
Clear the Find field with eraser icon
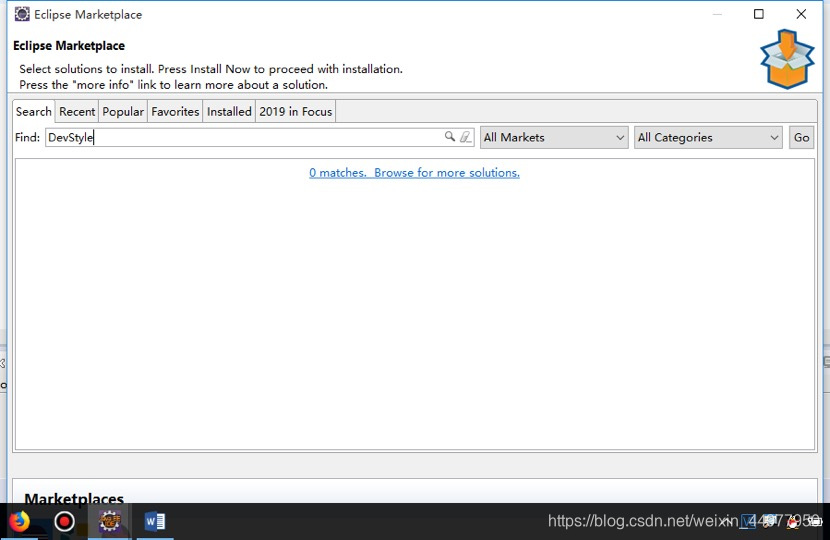click(x=465, y=137)
